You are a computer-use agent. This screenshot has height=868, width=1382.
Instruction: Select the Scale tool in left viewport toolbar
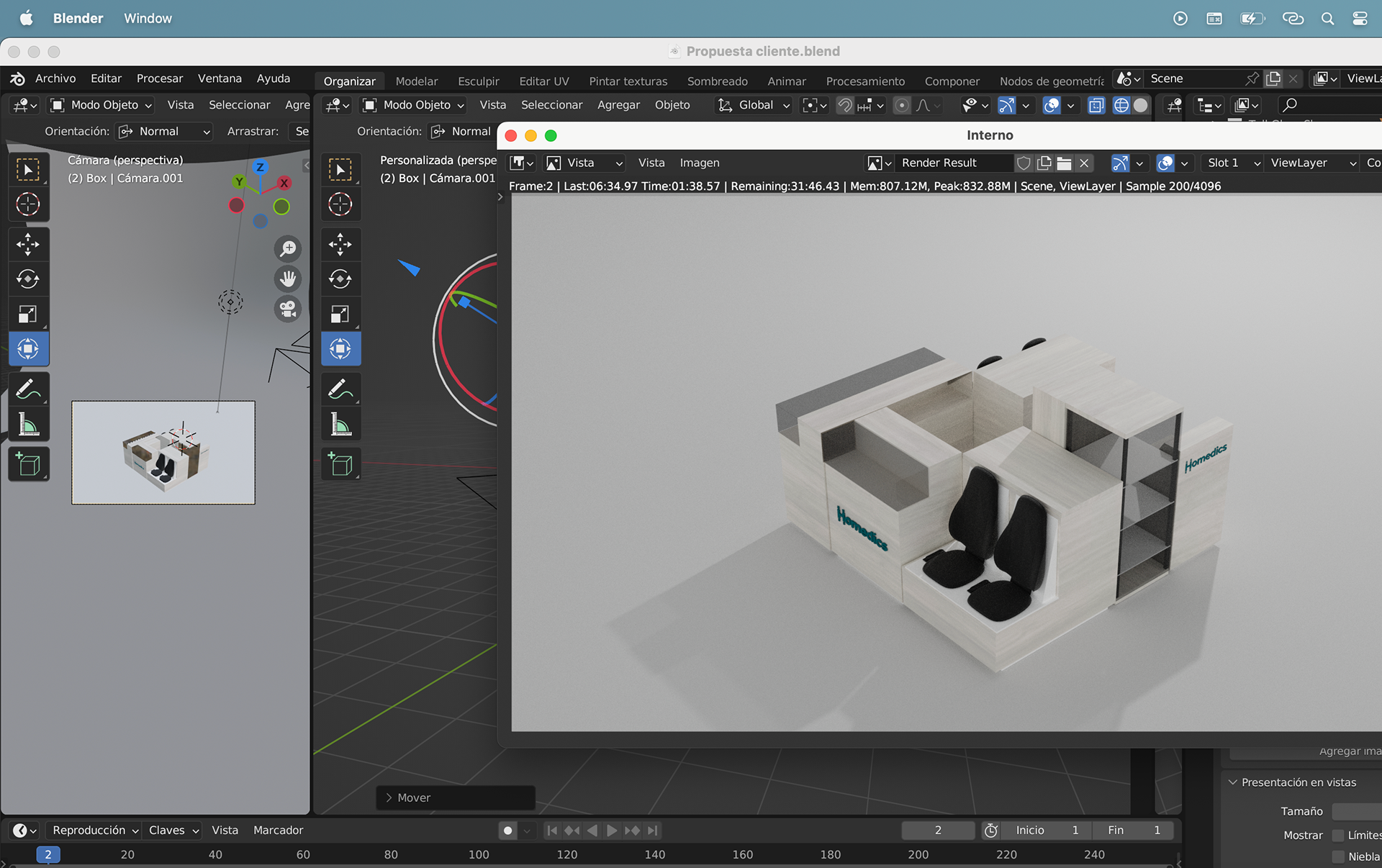point(28,314)
